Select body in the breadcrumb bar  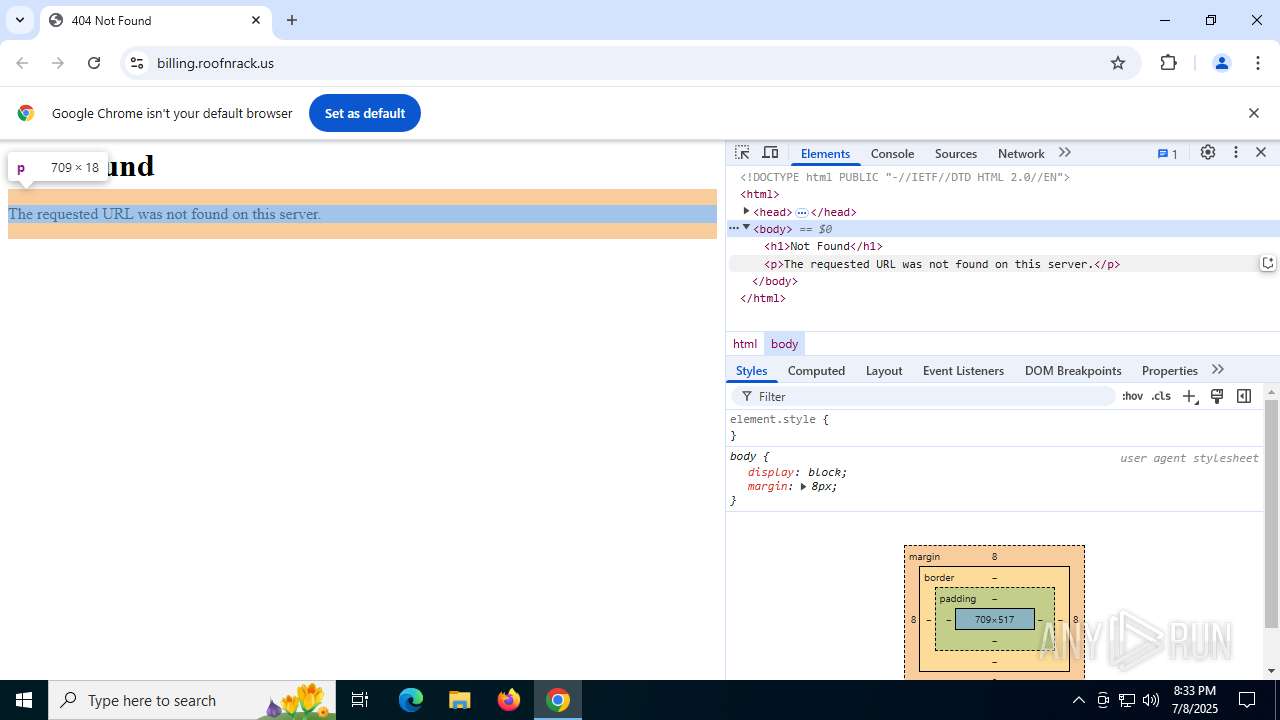[x=784, y=344]
